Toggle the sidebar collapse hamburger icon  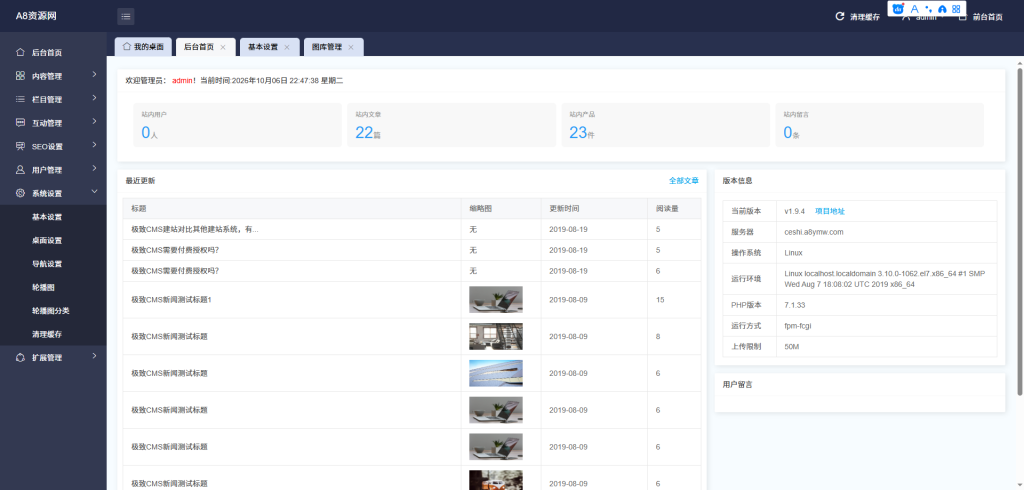pyautogui.click(x=126, y=16)
